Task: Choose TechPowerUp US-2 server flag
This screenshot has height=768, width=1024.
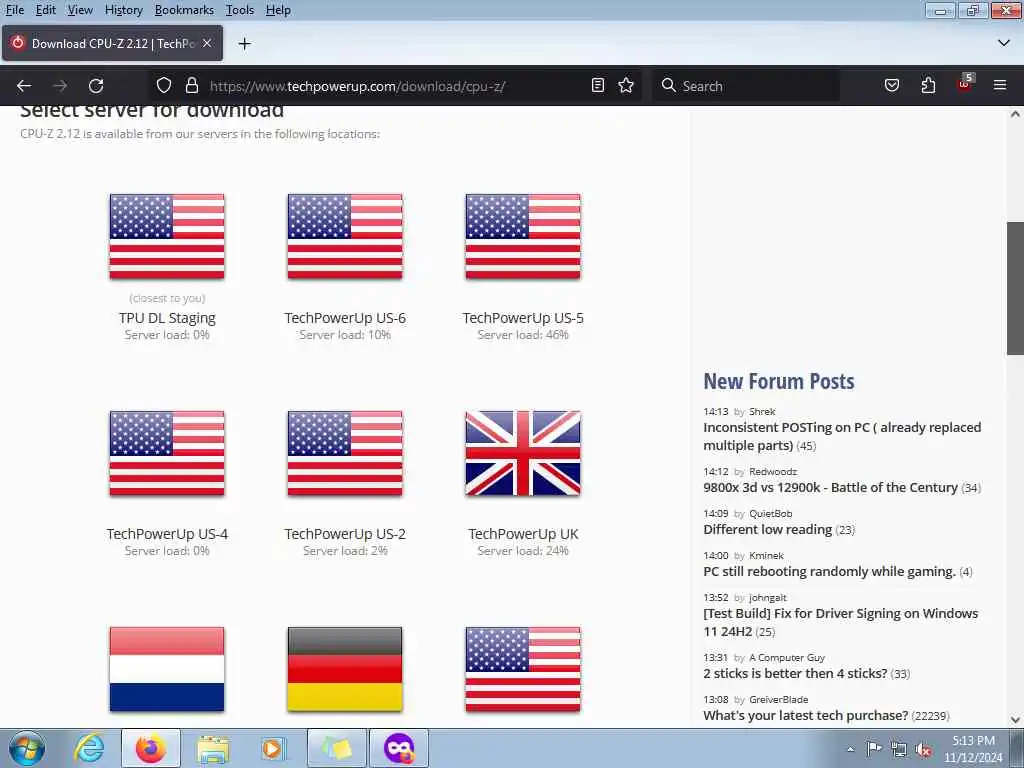Action: click(x=345, y=453)
